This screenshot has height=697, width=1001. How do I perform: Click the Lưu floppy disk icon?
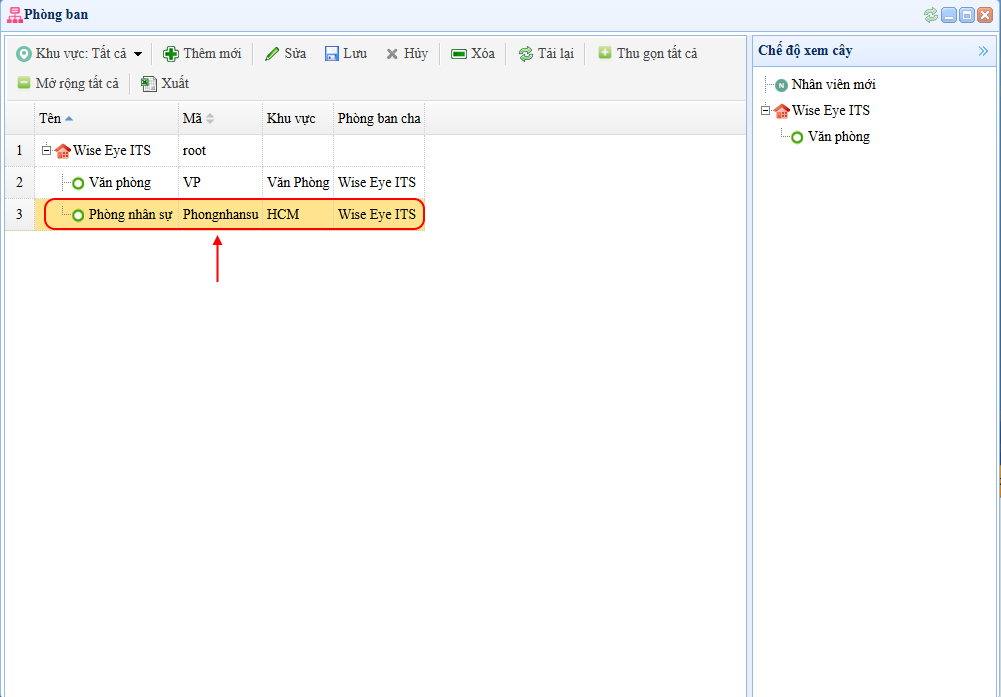click(332, 54)
